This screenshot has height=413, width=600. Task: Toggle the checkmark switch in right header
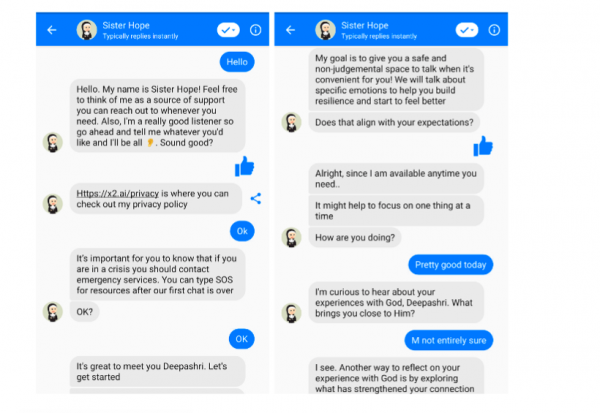point(467,30)
